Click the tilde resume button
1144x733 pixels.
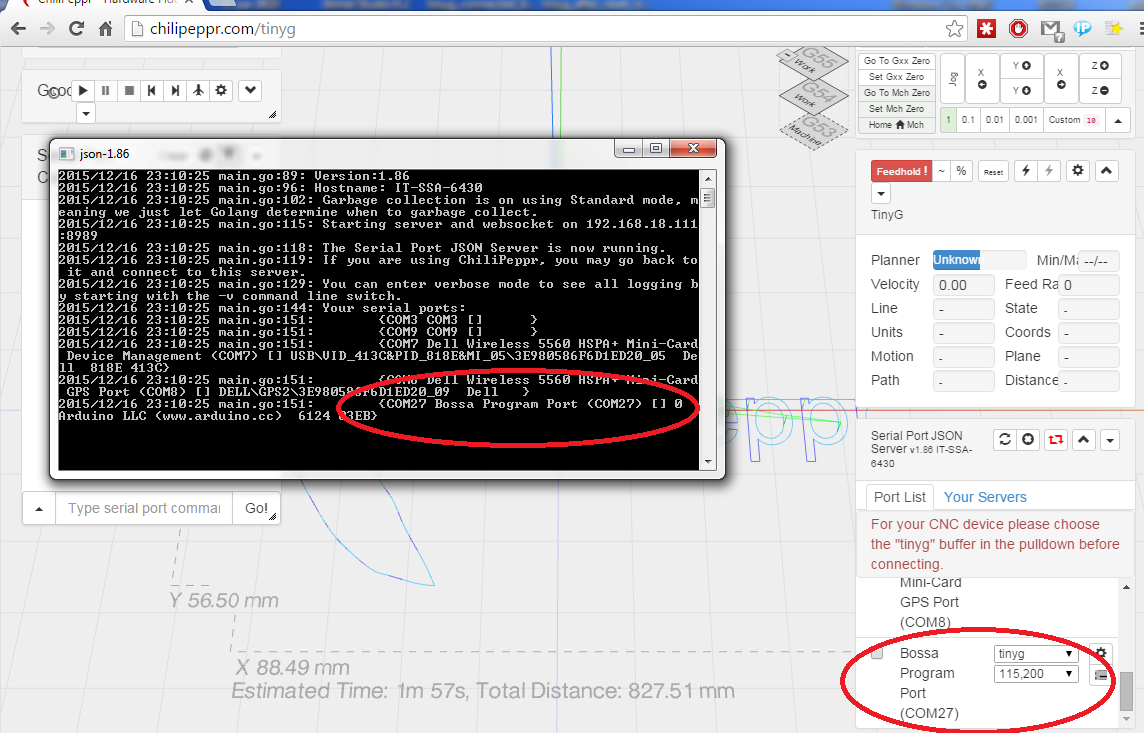(941, 171)
